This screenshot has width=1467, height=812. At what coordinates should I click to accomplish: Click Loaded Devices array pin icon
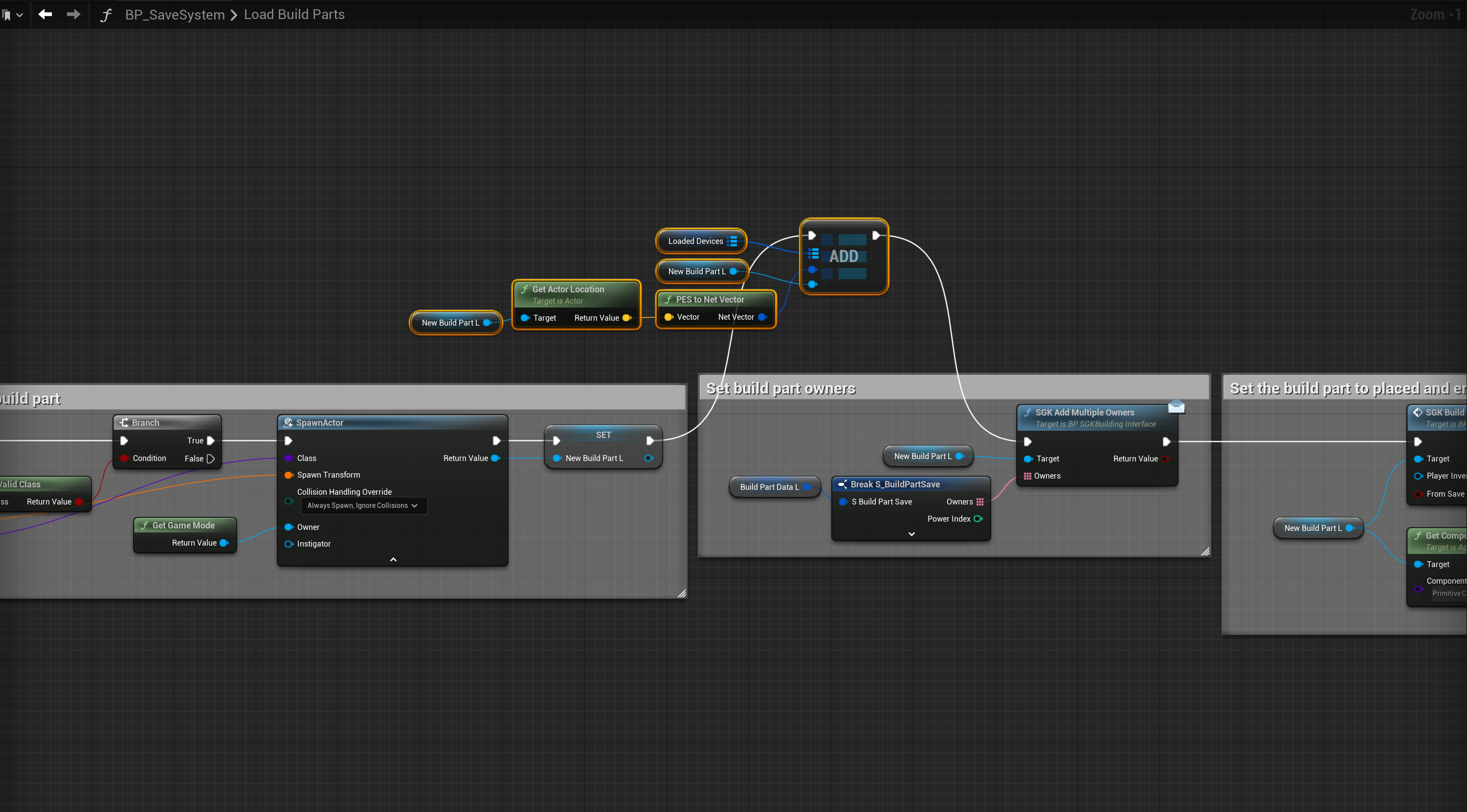(x=732, y=241)
